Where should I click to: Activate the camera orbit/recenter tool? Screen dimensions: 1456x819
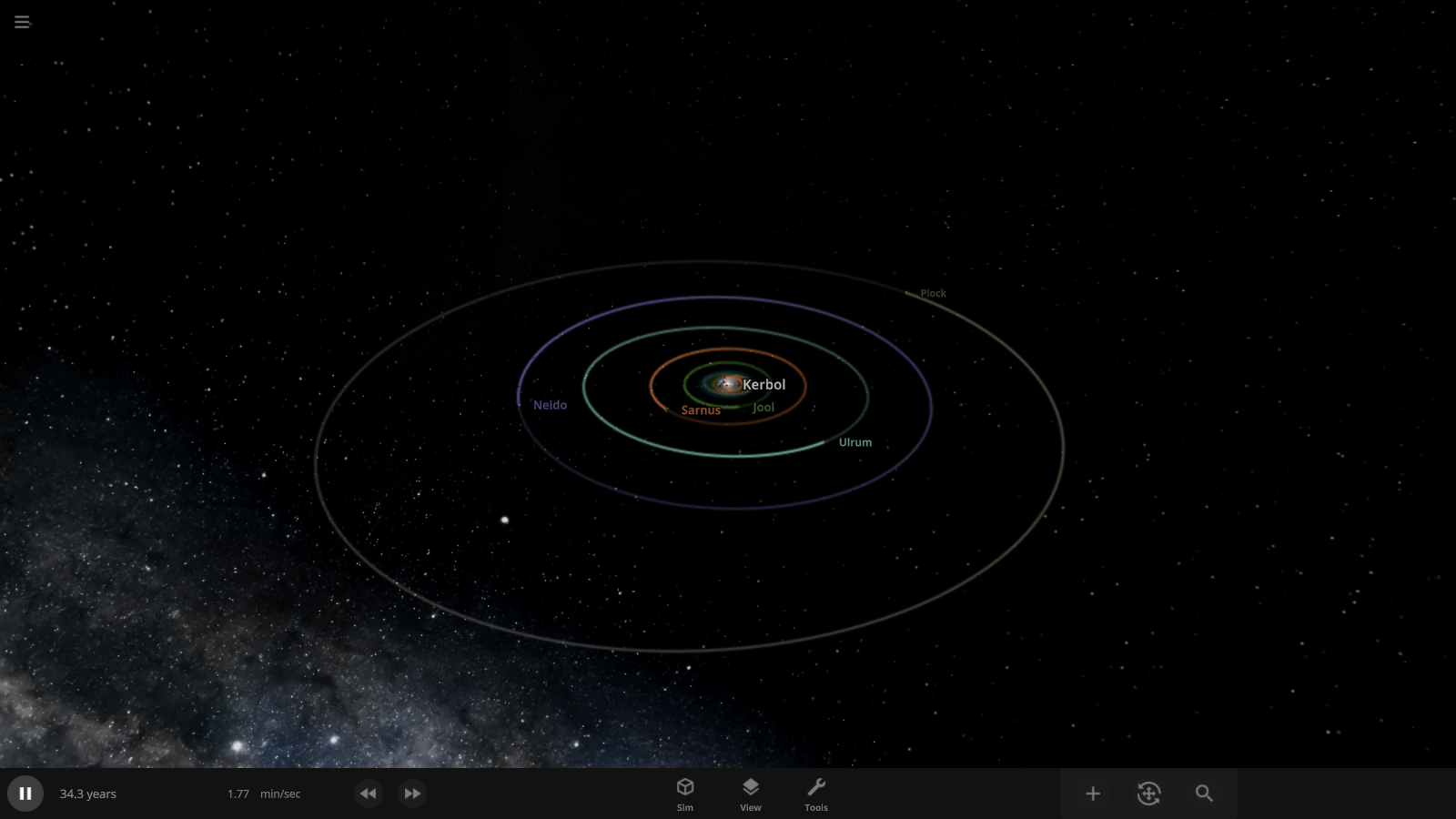click(1148, 794)
